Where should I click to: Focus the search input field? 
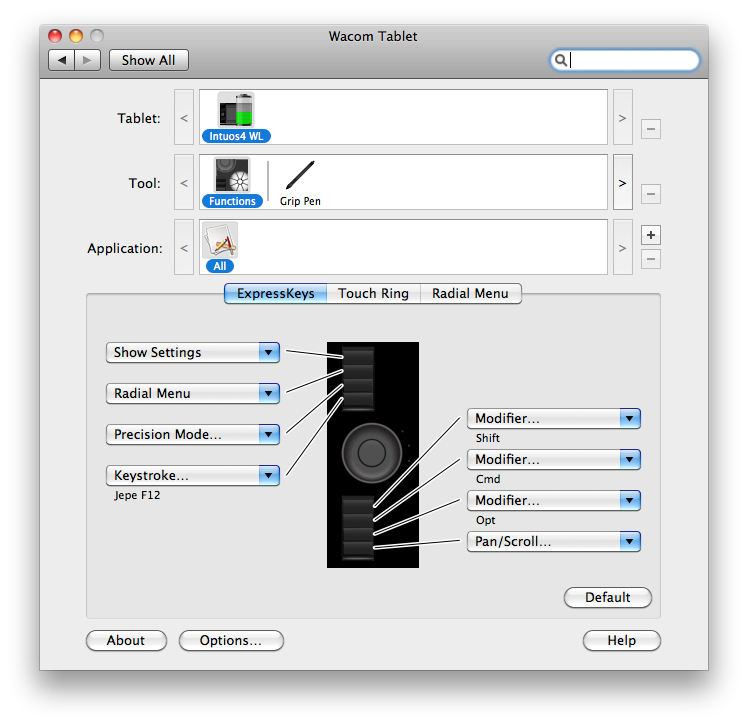click(625, 61)
